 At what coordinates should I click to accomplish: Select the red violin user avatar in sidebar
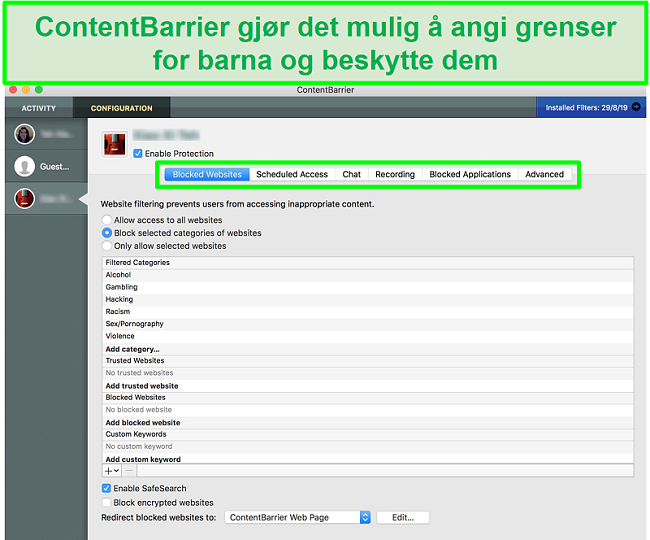(x=24, y=199)
